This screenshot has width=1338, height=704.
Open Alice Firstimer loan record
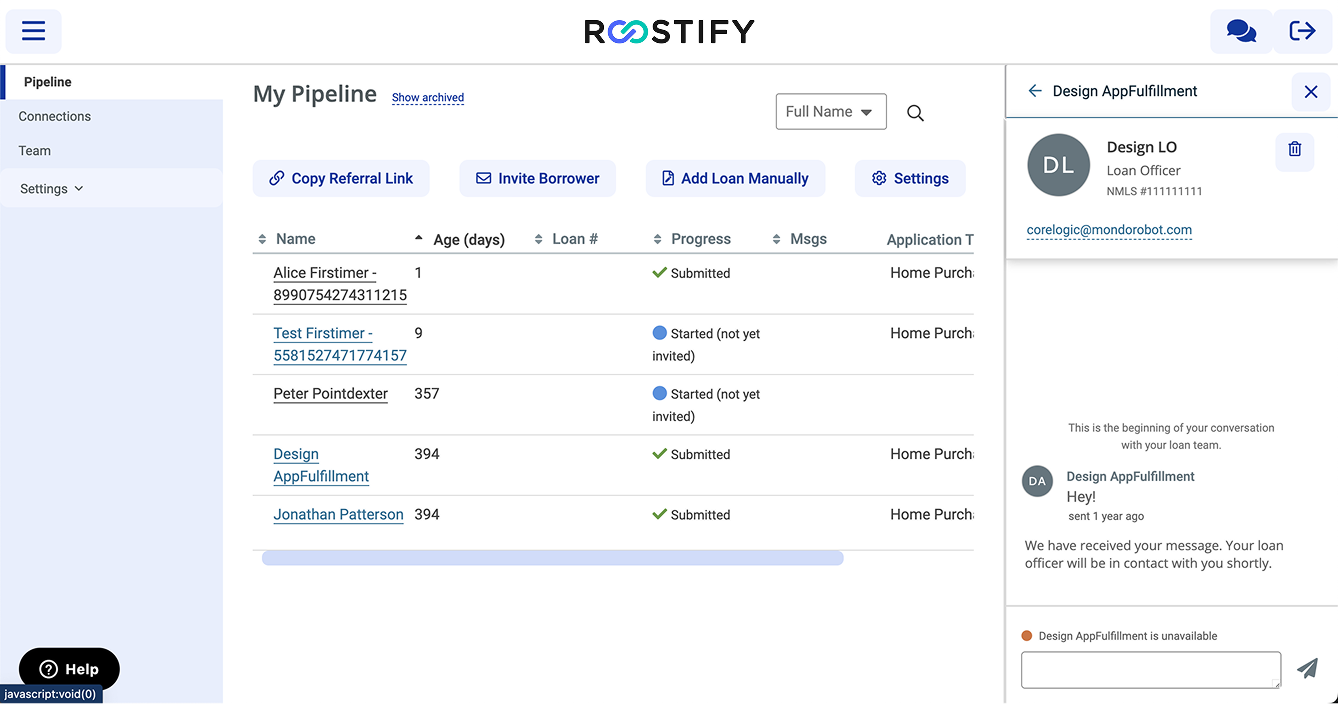point(340,284)
